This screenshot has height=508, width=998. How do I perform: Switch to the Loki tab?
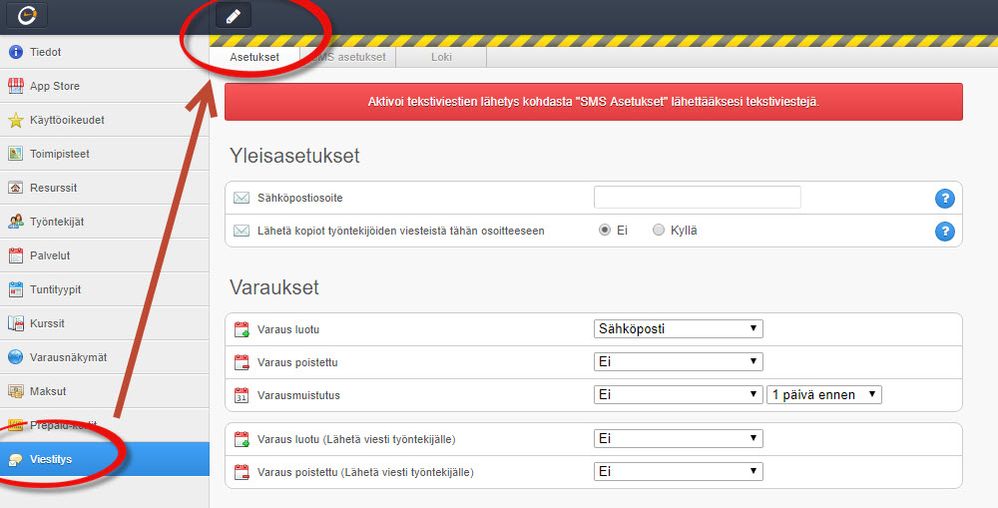tap(441, 57)
